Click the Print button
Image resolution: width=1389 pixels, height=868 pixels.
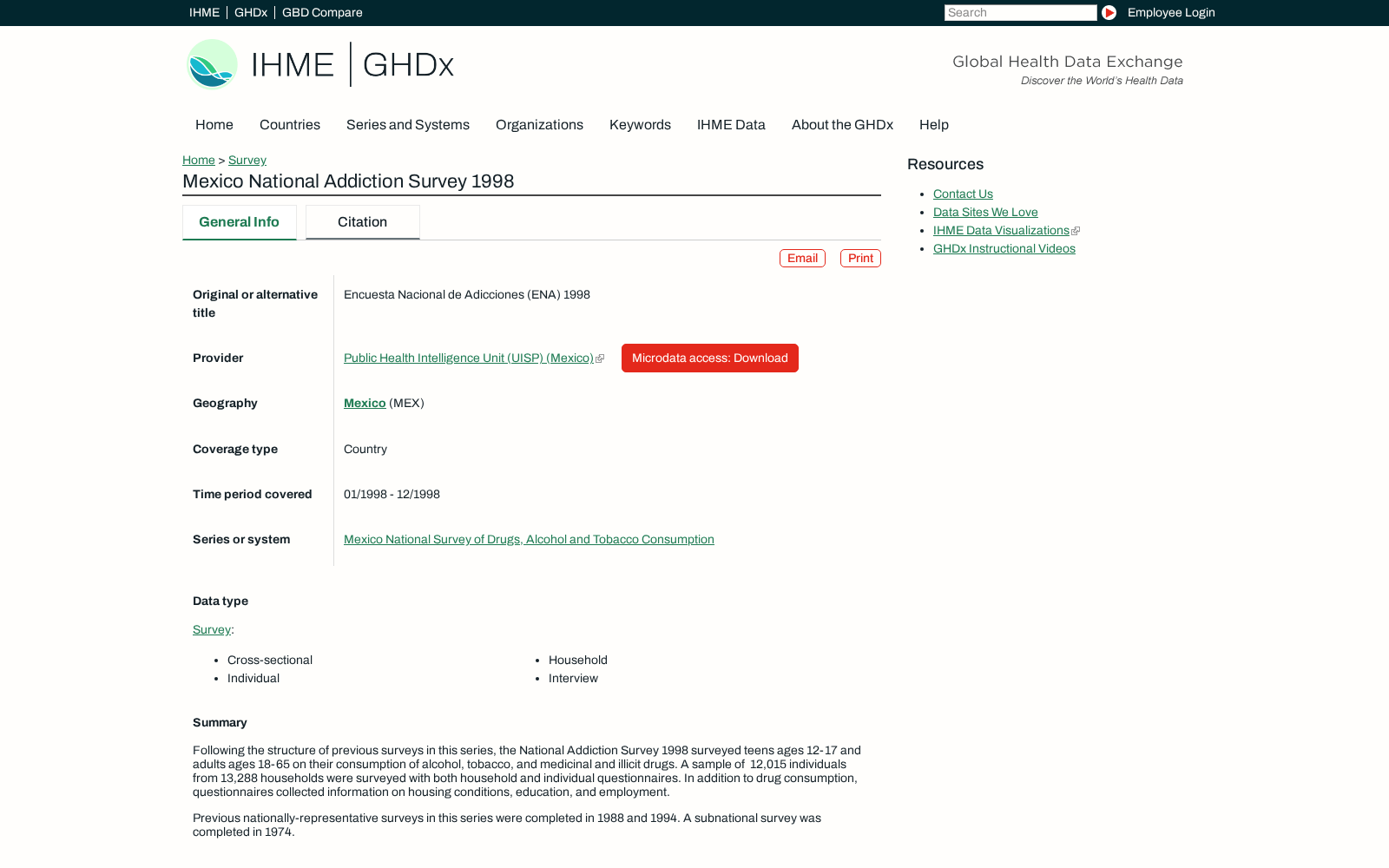click(860, 259)
